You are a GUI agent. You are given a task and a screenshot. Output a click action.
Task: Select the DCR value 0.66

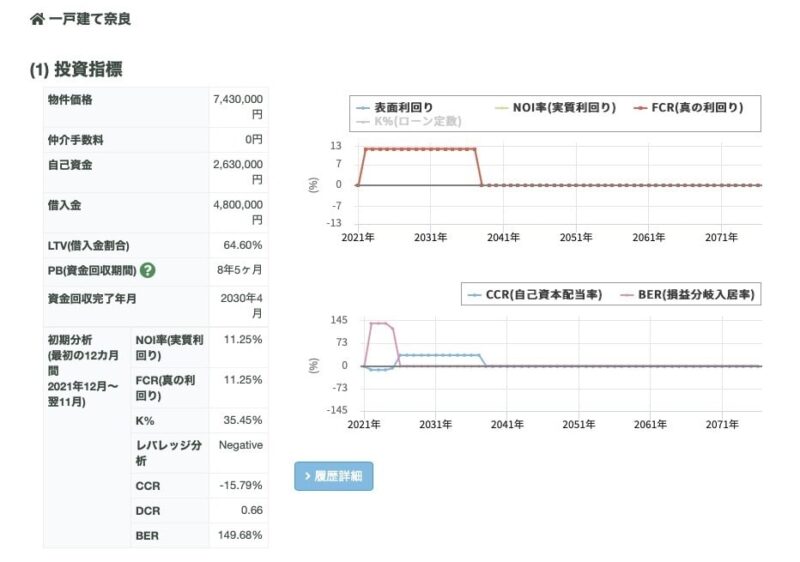tap(252, 510)
